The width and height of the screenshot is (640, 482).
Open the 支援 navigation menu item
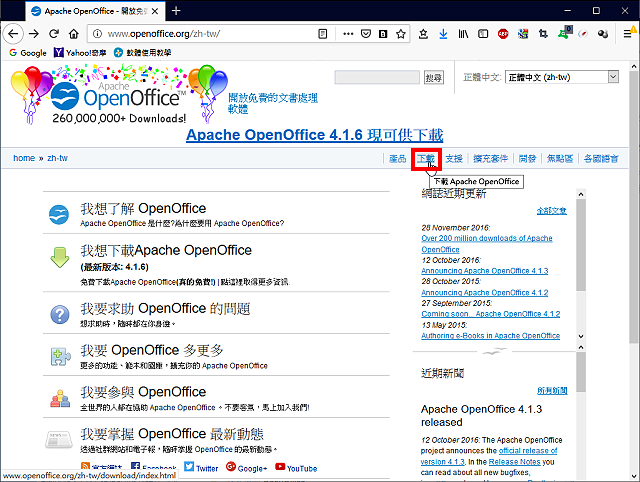[453, 158]
